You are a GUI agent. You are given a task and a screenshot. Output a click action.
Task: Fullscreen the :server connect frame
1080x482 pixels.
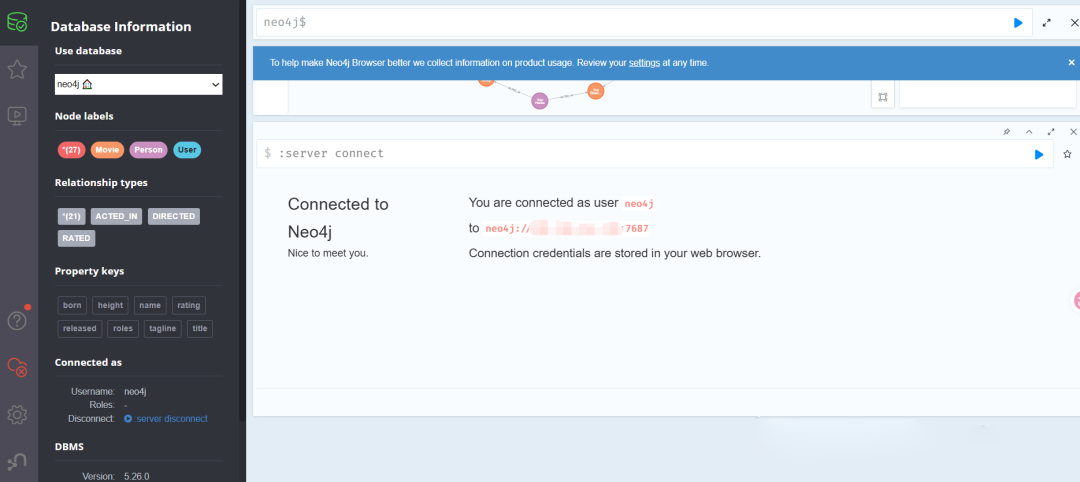(x=1051, y=132)
